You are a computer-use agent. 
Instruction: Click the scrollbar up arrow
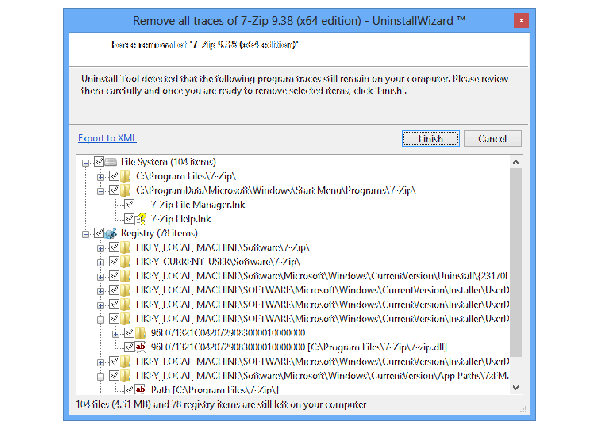[x=516, y=162]
